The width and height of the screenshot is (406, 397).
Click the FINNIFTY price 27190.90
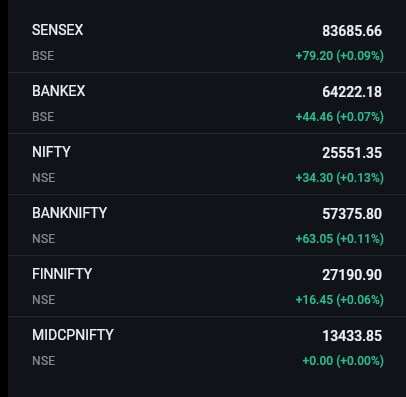click(x=352, y=275)
